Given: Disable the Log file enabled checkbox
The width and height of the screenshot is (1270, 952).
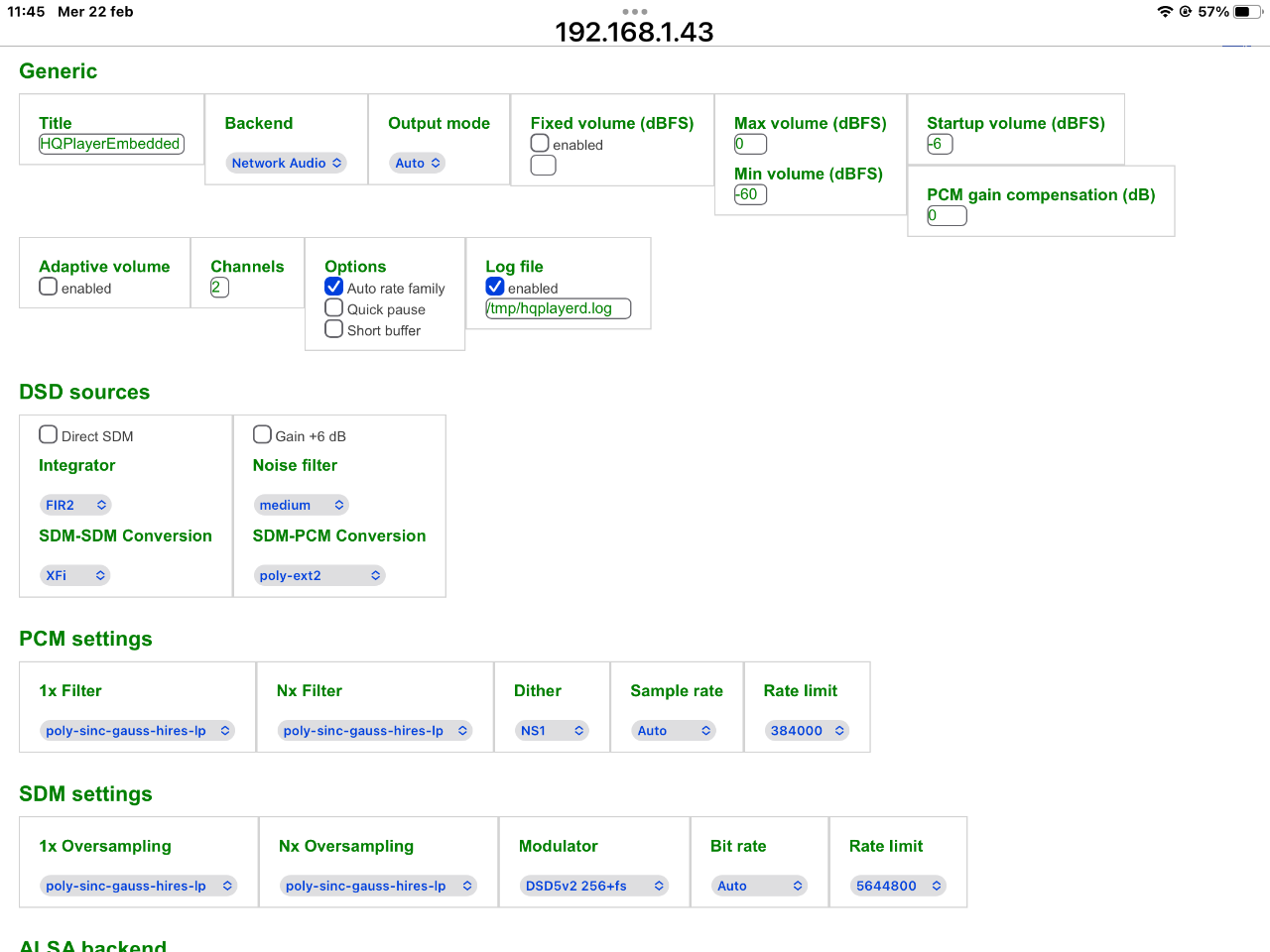Looking at the screenshot, I should click(495, 287).
